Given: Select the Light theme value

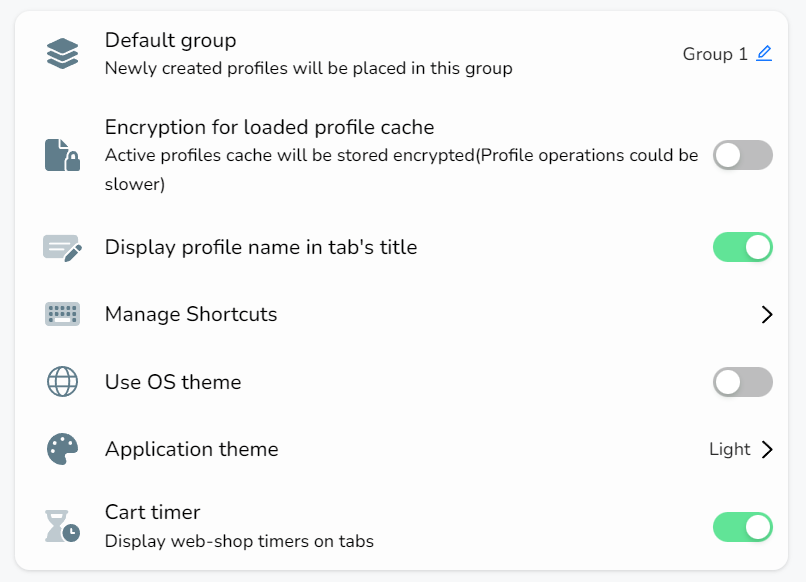Looking at the screenshot, I should [x=729, y=449].
